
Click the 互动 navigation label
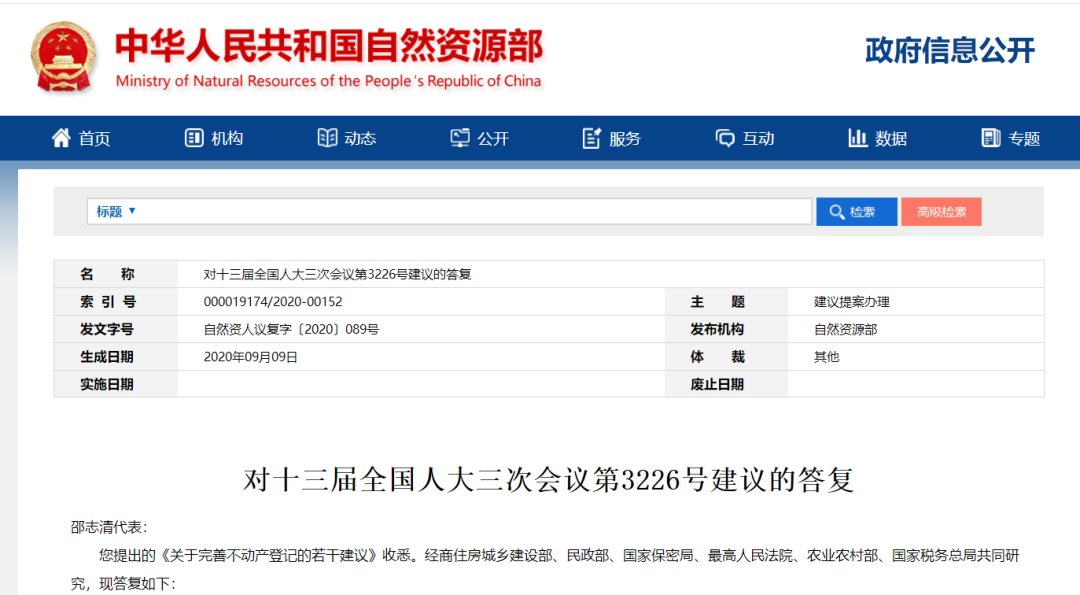click(758, 139)
